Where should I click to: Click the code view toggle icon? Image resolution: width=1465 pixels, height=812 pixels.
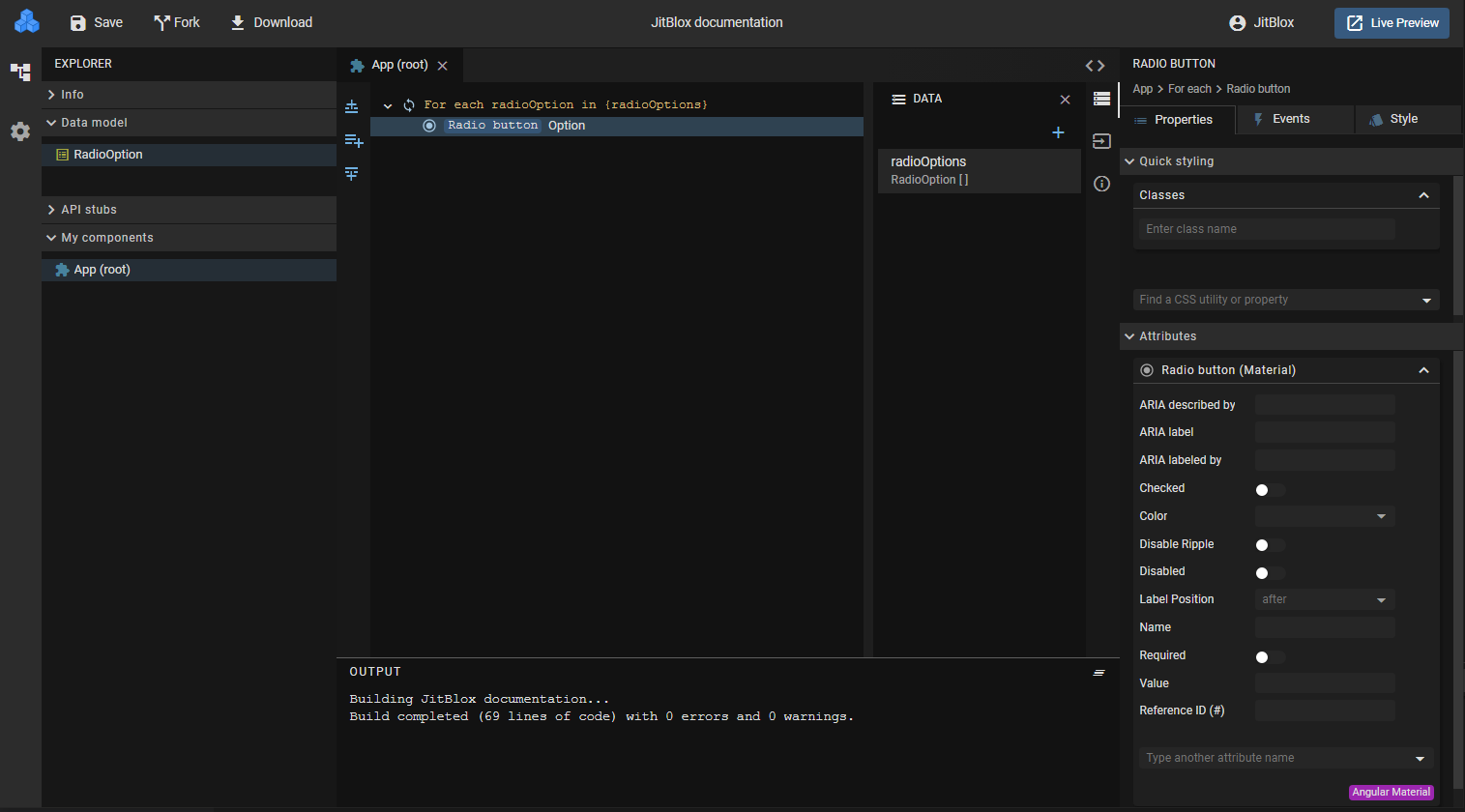[x=1095, y=66]
